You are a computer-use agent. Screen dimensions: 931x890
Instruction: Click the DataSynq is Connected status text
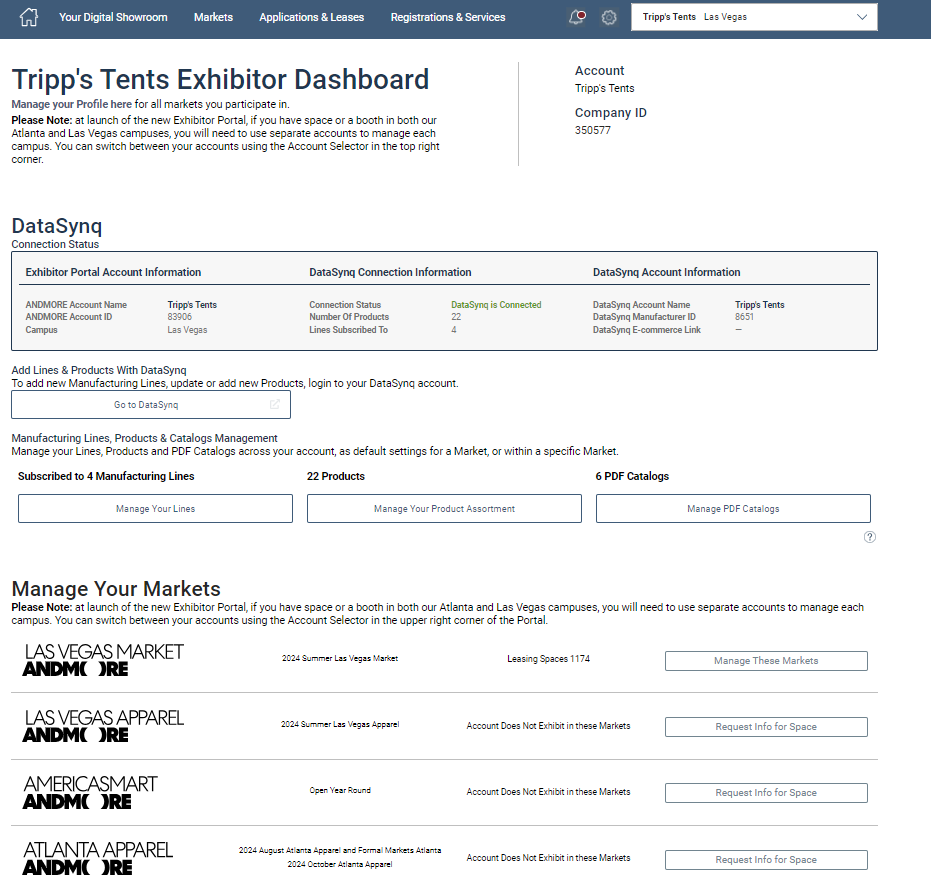pyautogui.click(x=496, y=305)
